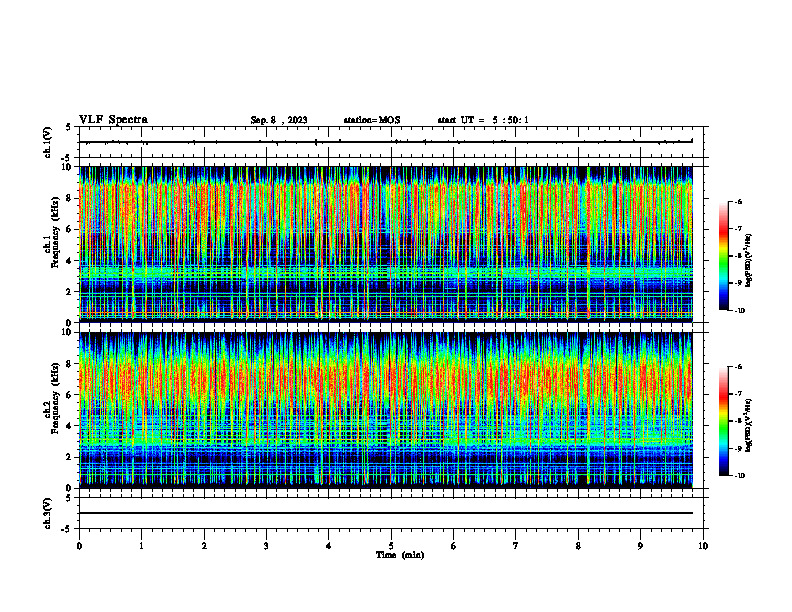
Task: Click the "start UT = 5:50:1" text
Action: (x=483, y=120)
